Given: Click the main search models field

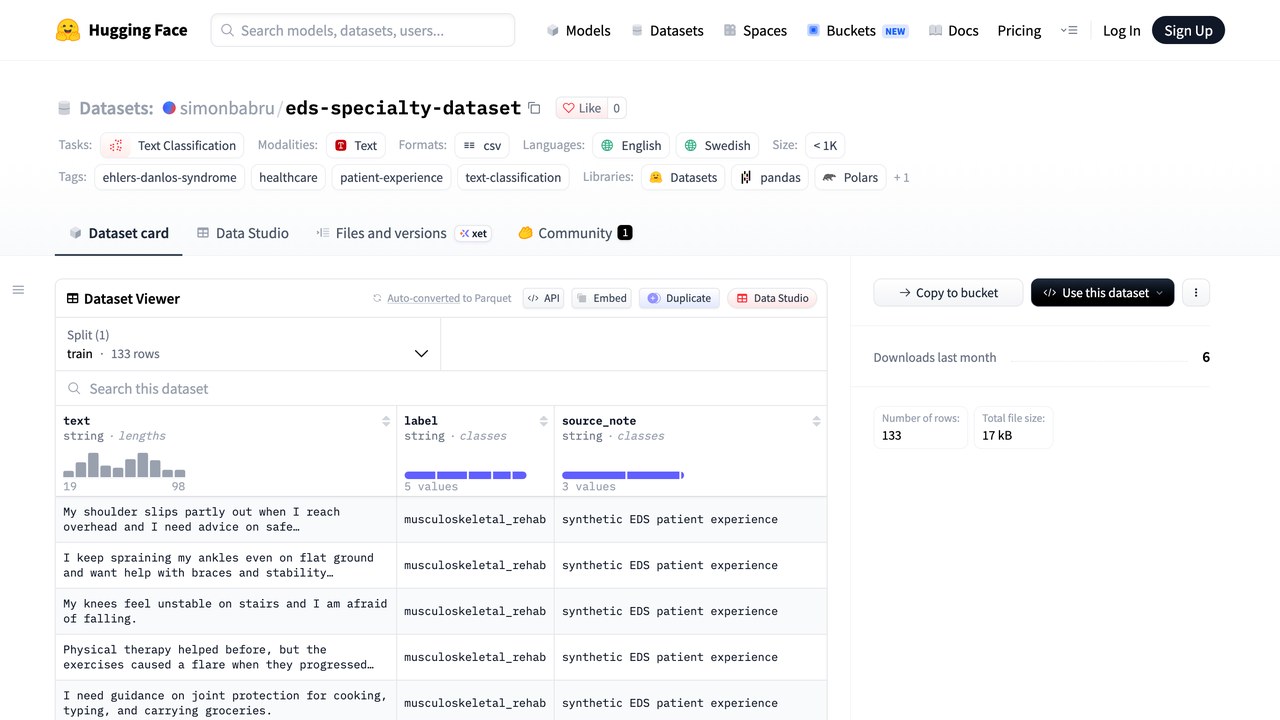Looking at the screenshot, I should coord(363,31).
